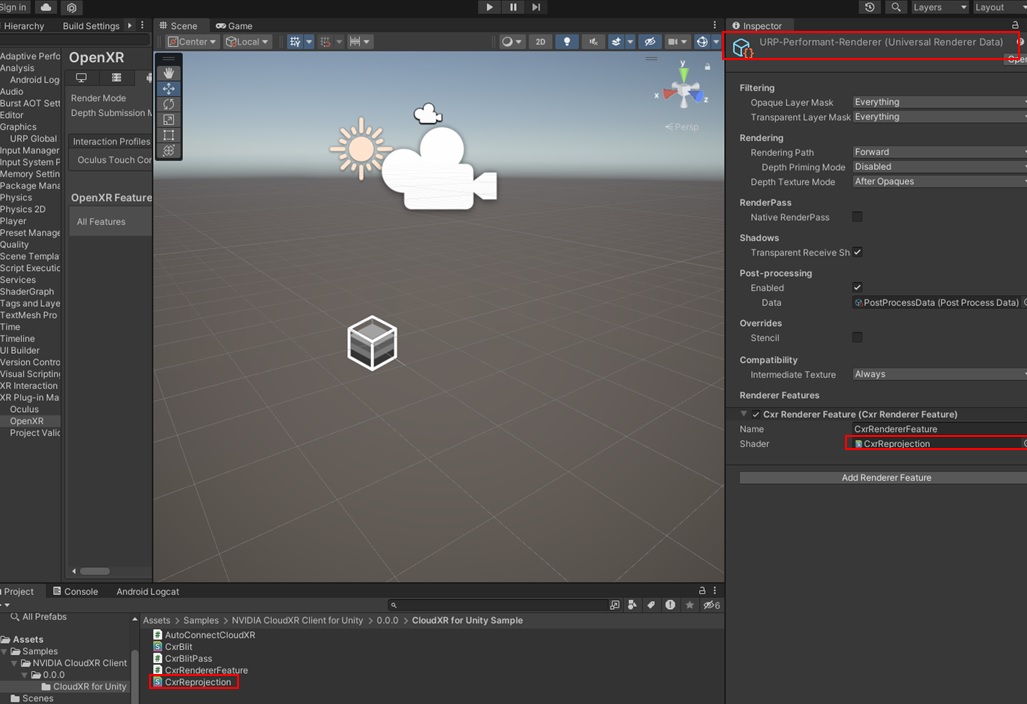
Task: Enable the Native RenderPass checkbox
Action: 857,217
